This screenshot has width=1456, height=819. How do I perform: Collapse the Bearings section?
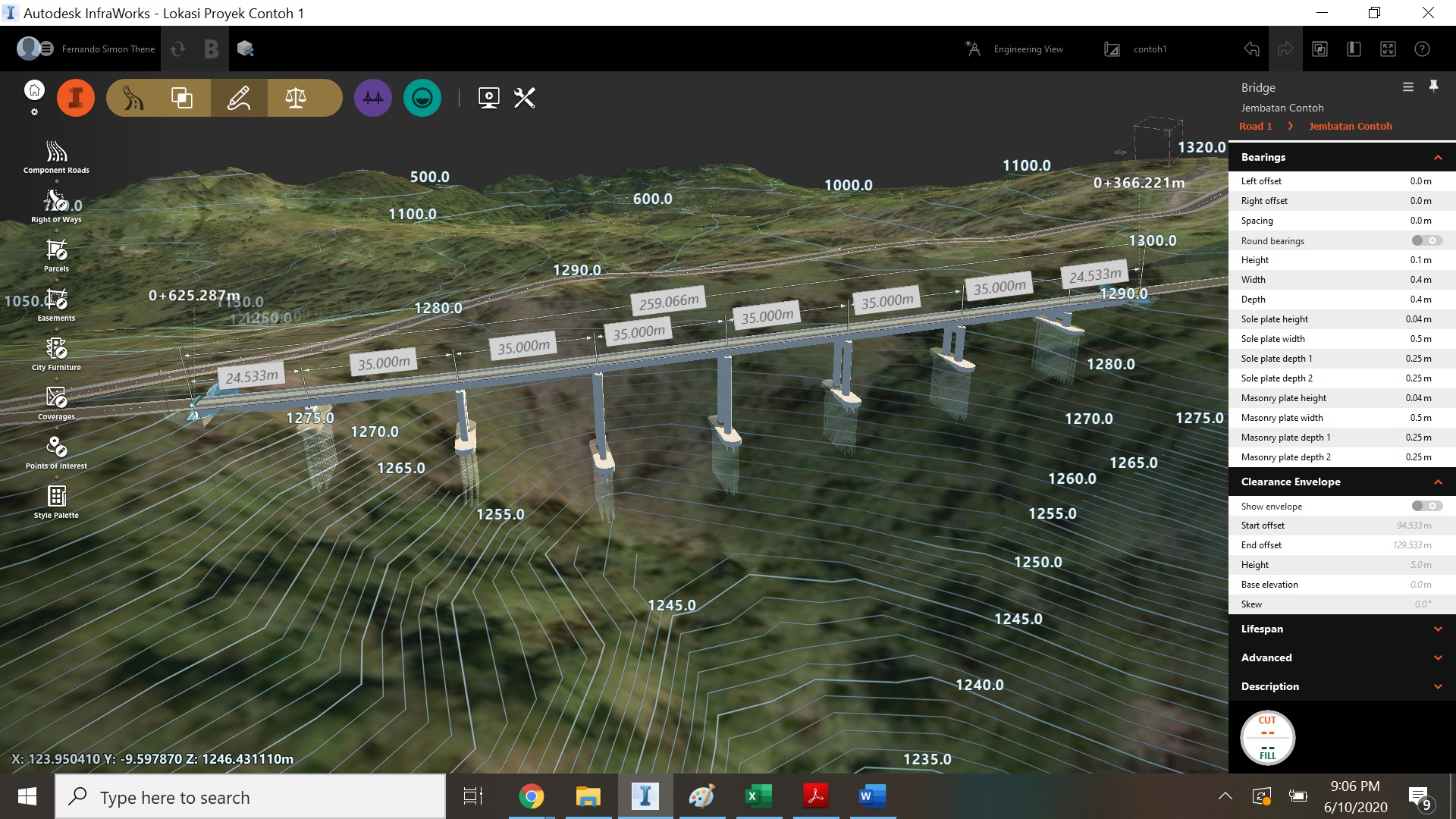(1437, 158)
